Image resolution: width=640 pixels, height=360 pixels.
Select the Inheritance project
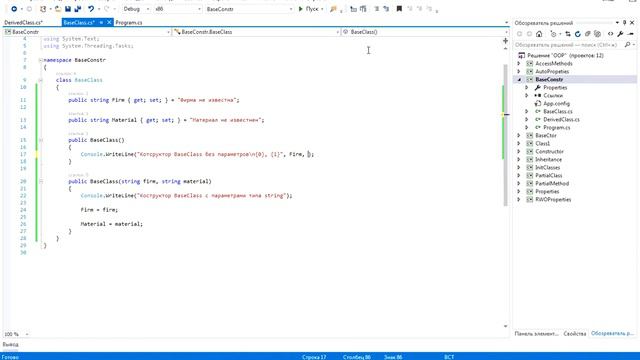(549, 160)
